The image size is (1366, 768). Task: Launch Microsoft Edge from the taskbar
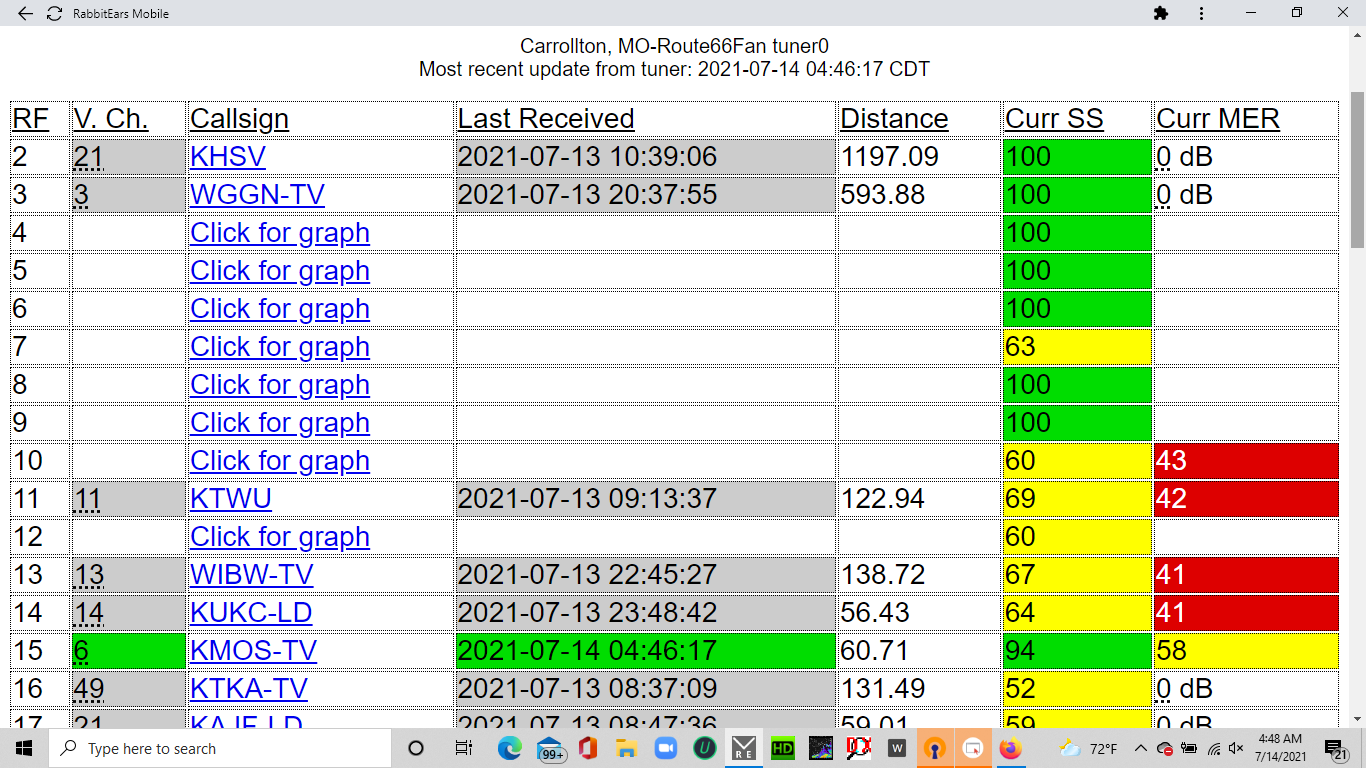[x=510, y=748]
